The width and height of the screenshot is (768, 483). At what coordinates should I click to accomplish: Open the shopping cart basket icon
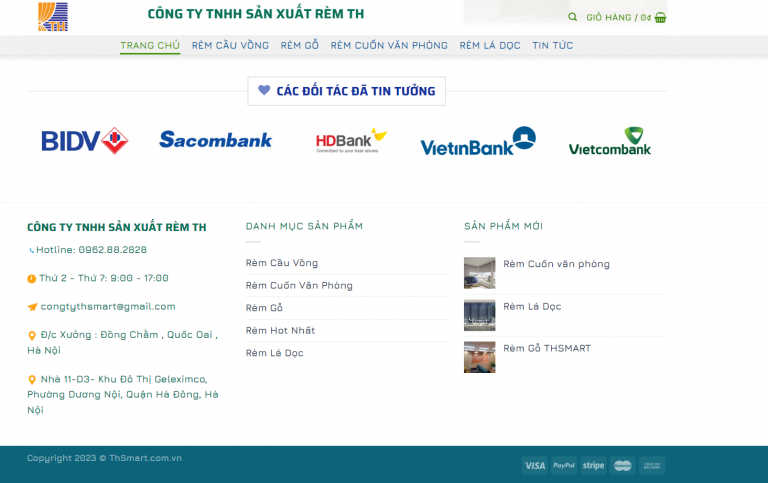tap(660, 18)
